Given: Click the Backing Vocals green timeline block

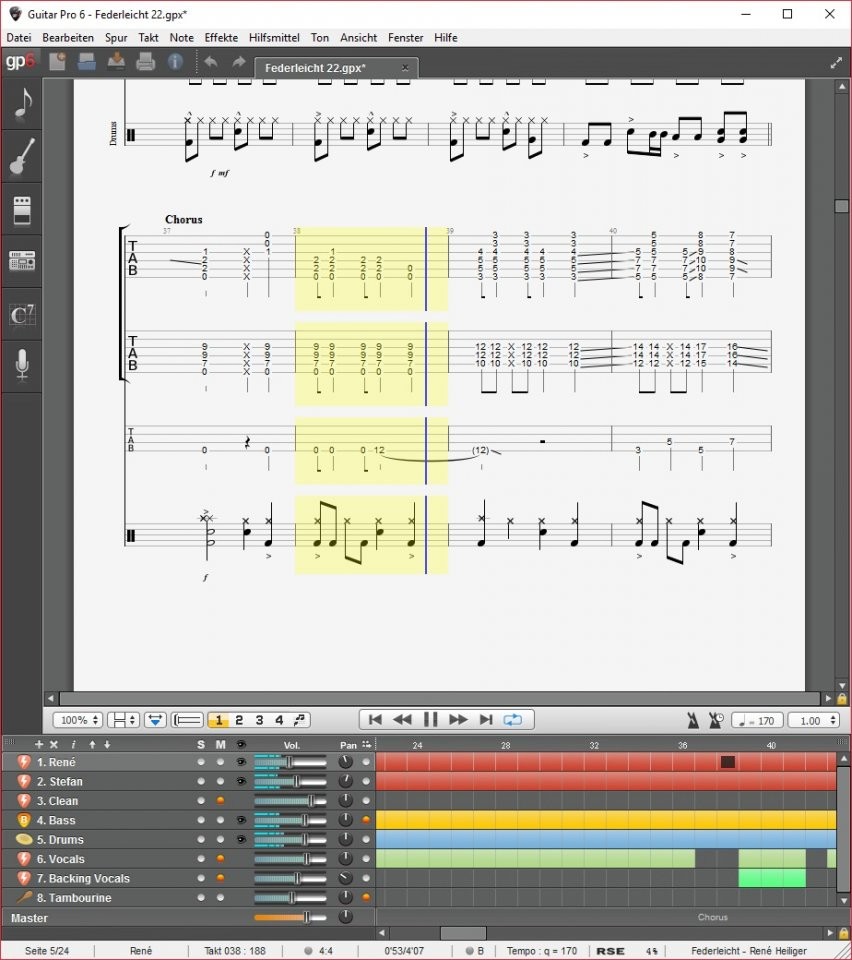Looking at the screenshot, I should [772, 878].
